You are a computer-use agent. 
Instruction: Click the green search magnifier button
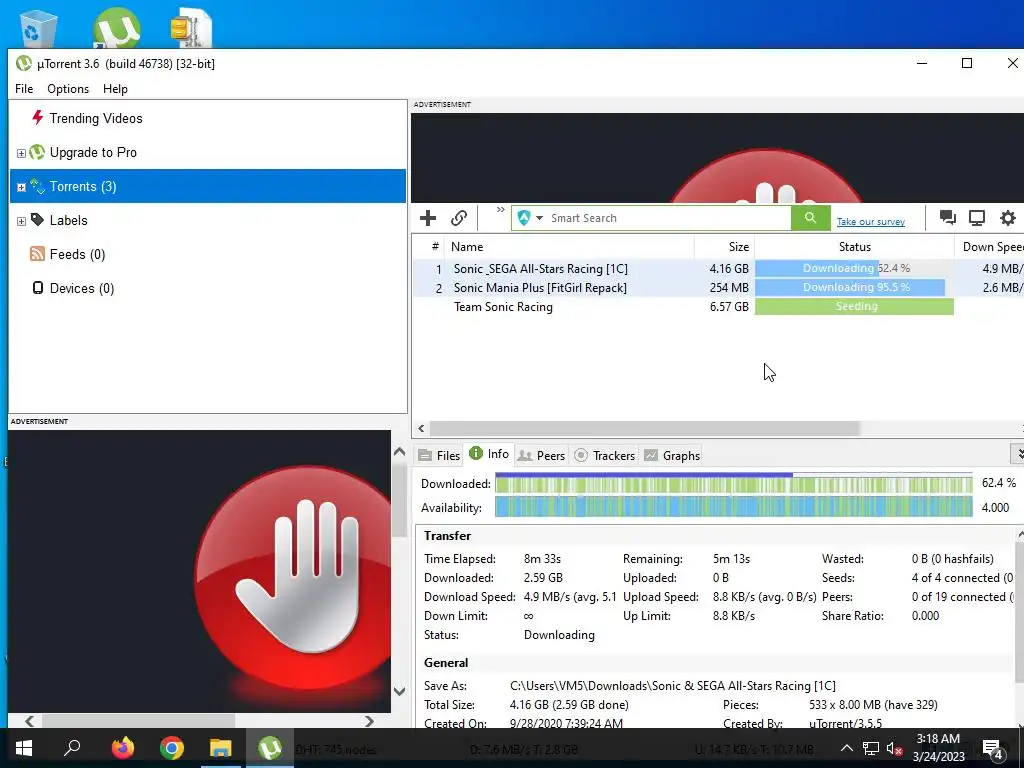point(810,217)
